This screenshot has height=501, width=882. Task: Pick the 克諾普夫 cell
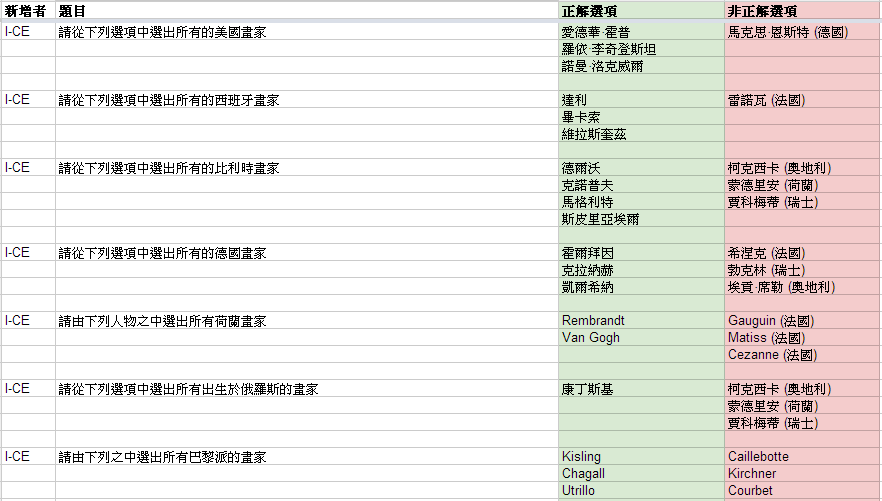pos(641,185)
